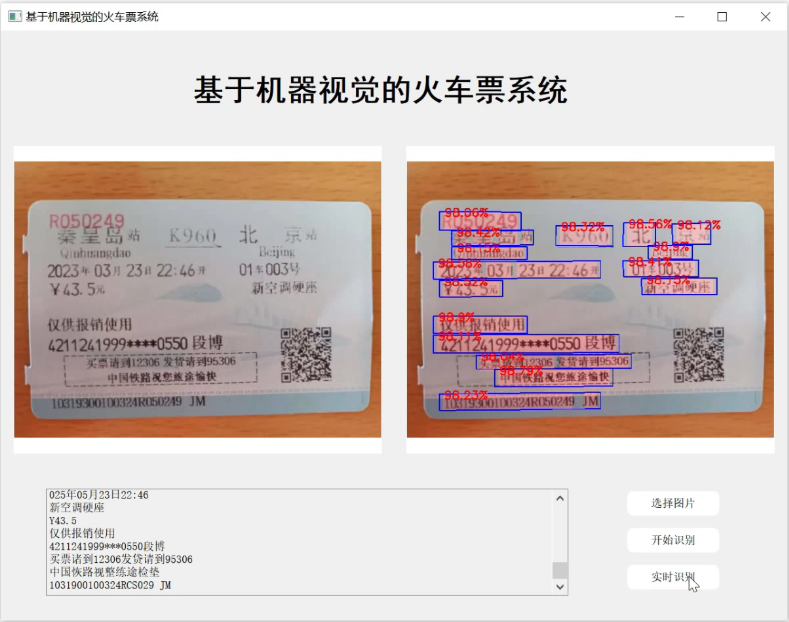Close the train ticket system window
The width and height of the screenshot is (789, 622).
(x=765, y=17)
